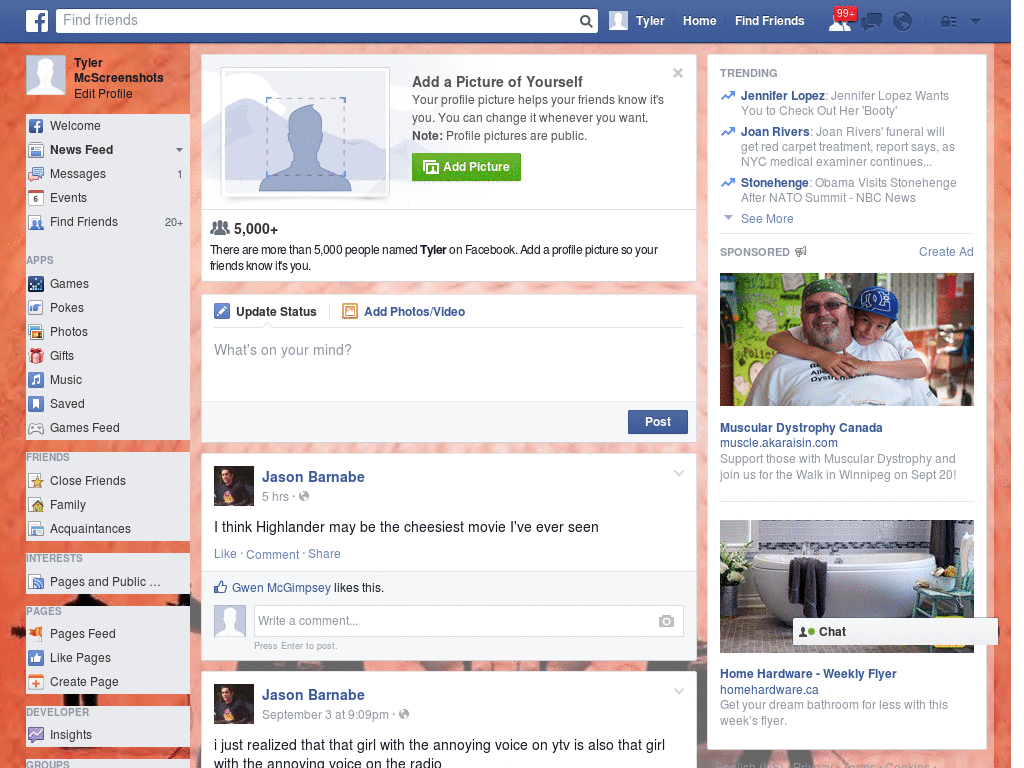This screenshot has width=1024, height=768.
Task: Open Home Hardware Weekly Flyer ad title
Action: (808, 674)
